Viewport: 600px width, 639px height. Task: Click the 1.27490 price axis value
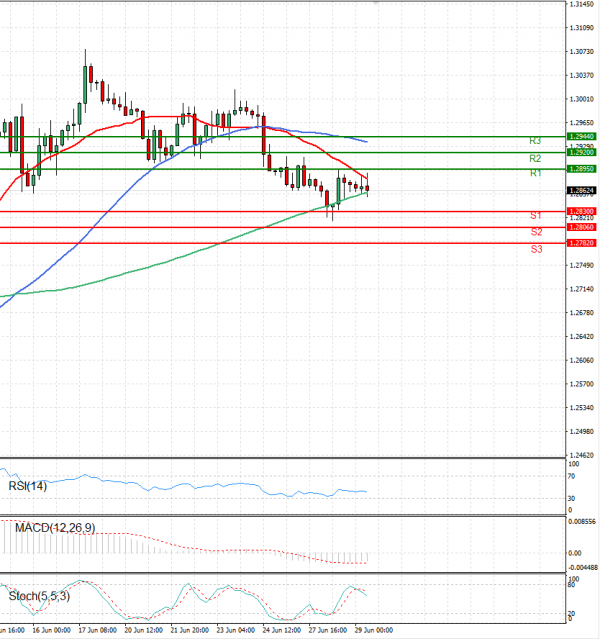coord(582,265)
